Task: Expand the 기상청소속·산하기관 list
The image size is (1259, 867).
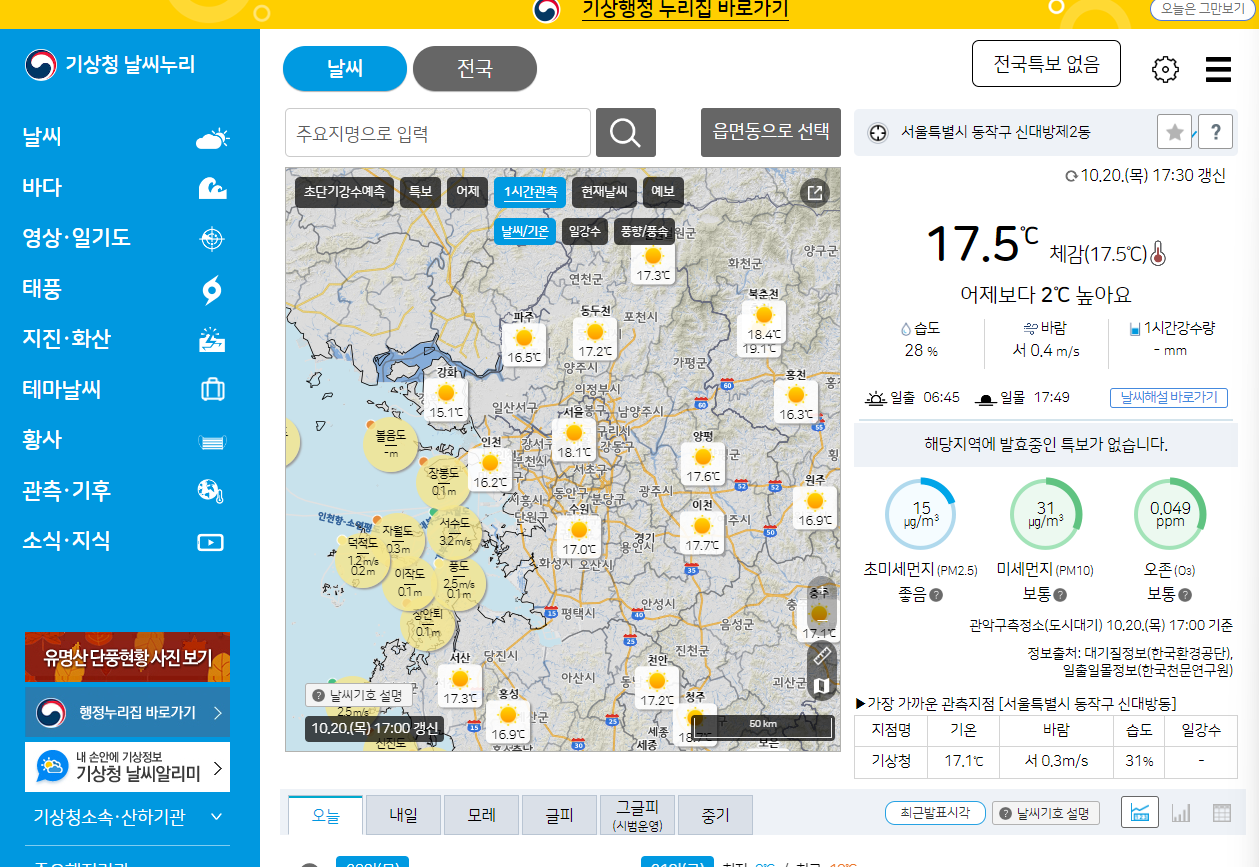Action: point(128,817)
